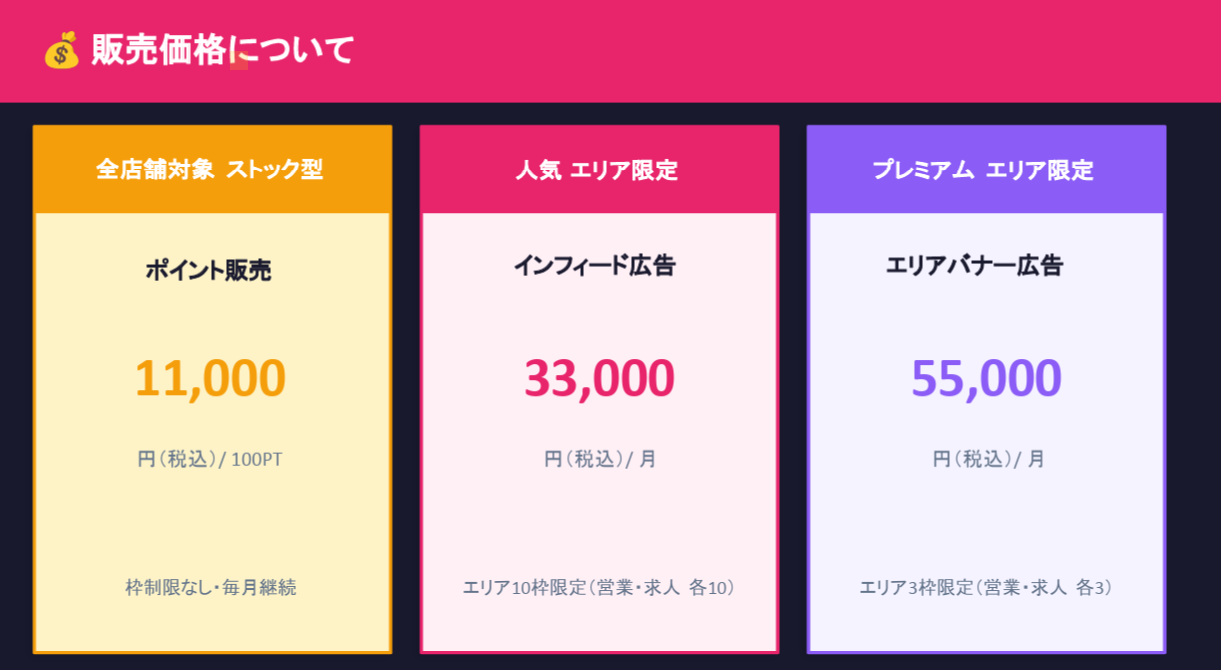Click 円(税込)/ 月 under the 33,000 price
The image size is (1221, 670).
[x=600, y=459]
